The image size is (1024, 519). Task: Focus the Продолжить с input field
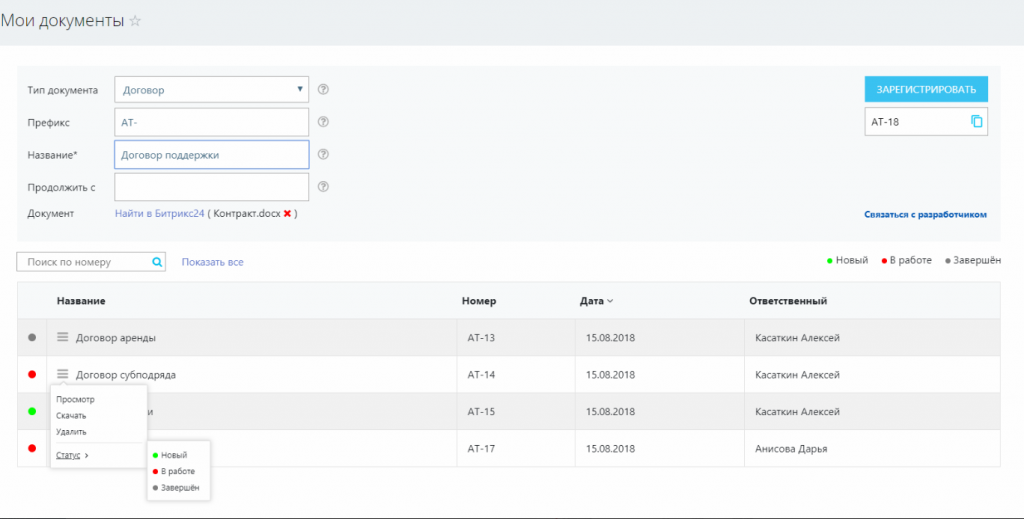pos(212,187)
